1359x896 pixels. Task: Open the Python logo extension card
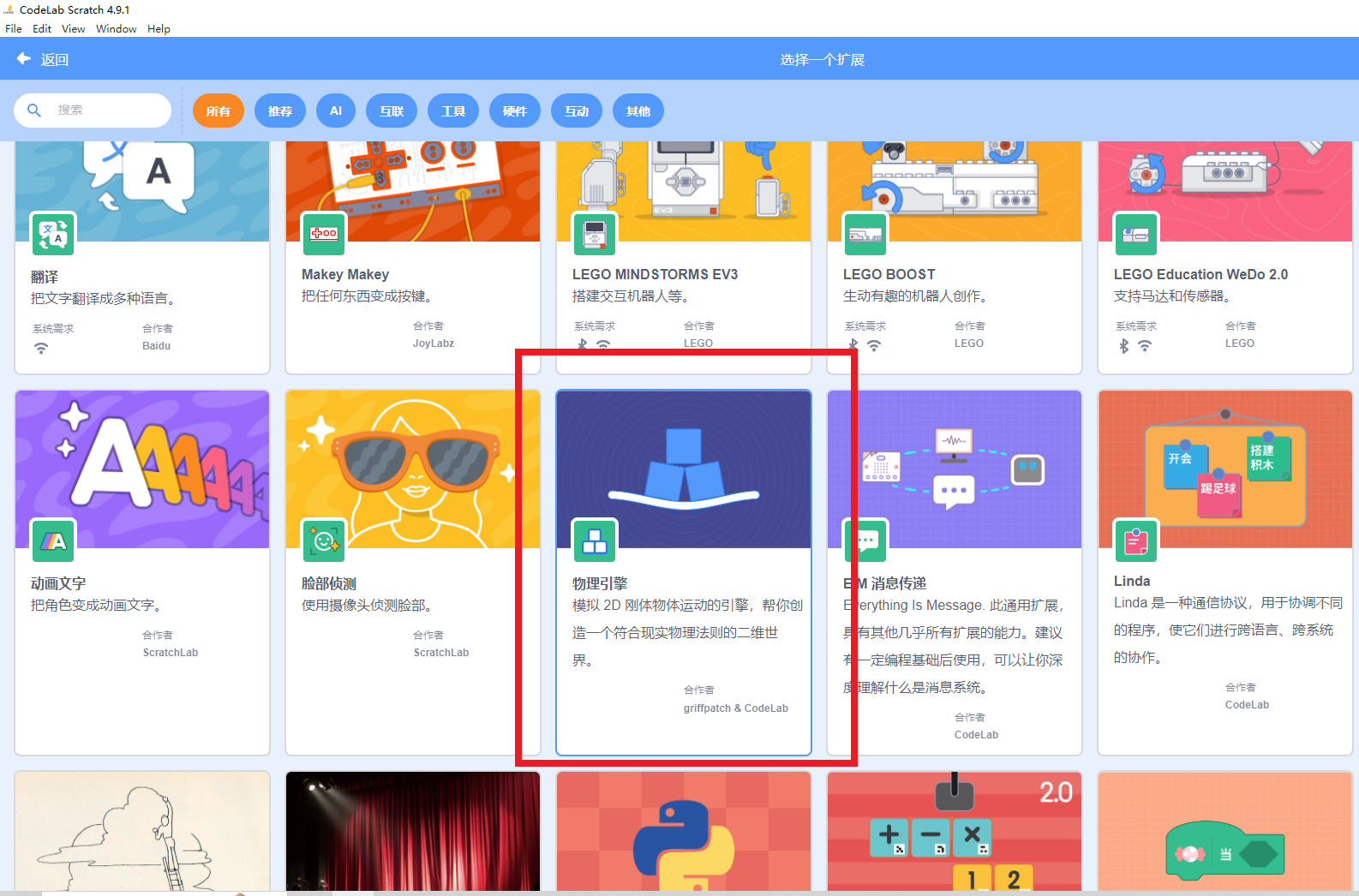(684, 831)
